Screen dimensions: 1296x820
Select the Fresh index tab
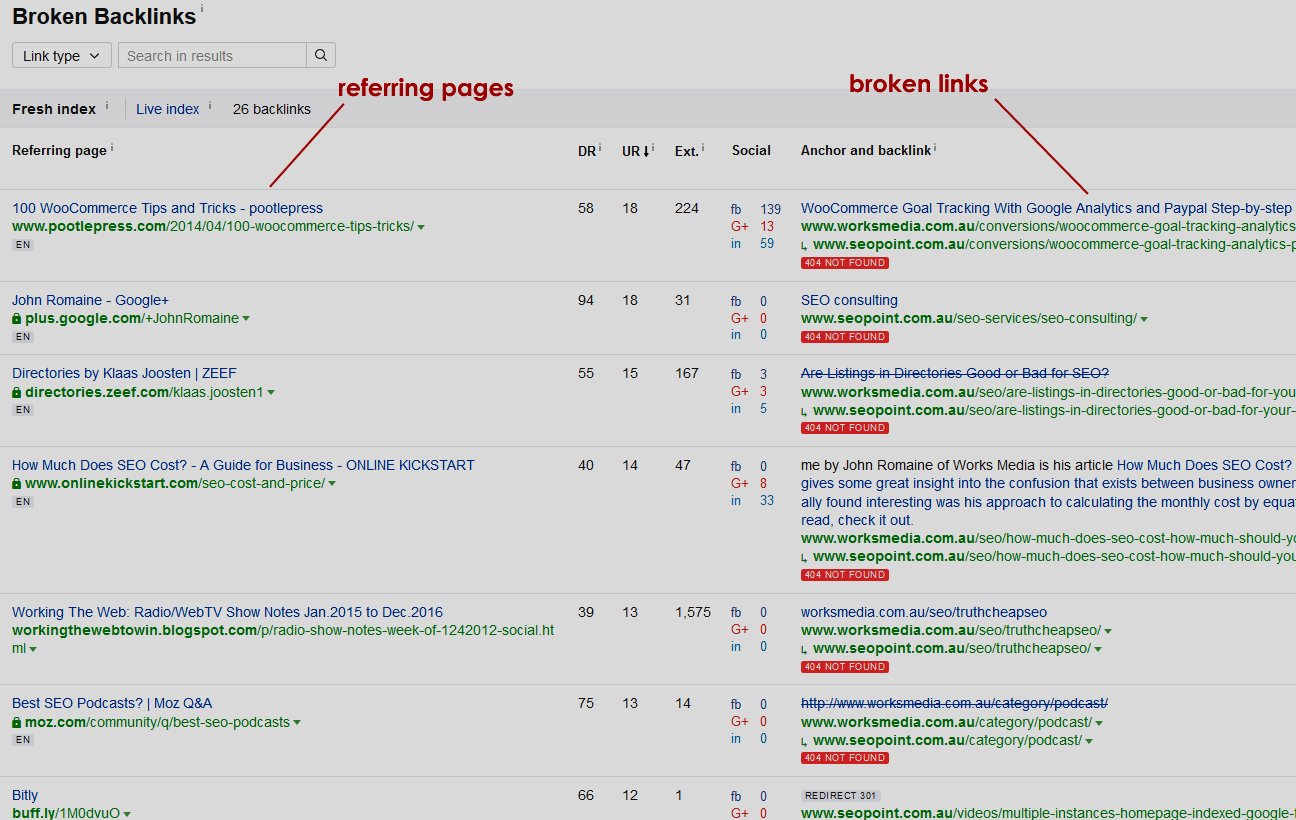click(54, 109)
